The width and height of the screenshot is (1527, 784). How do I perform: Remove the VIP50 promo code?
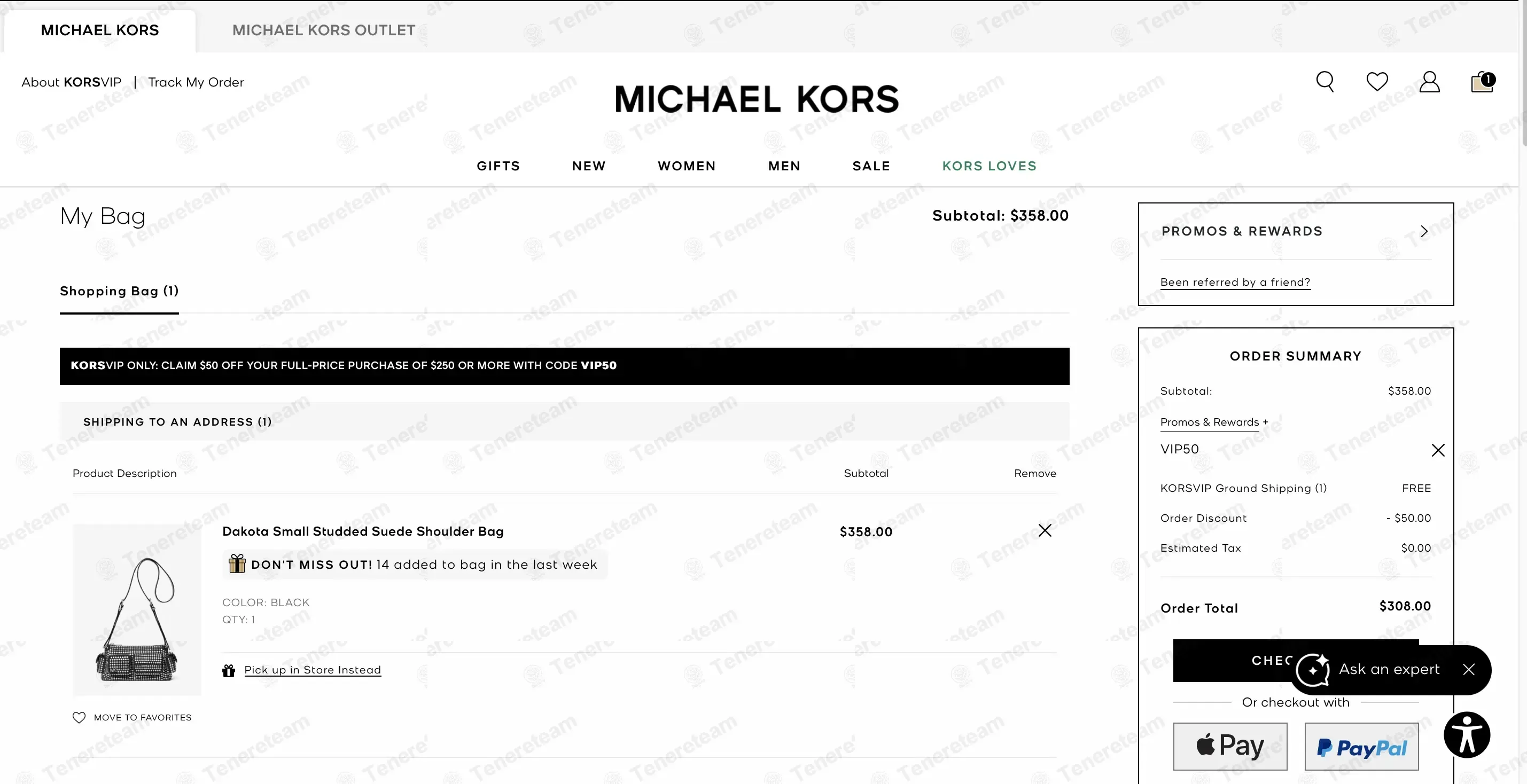point(1437,450)
